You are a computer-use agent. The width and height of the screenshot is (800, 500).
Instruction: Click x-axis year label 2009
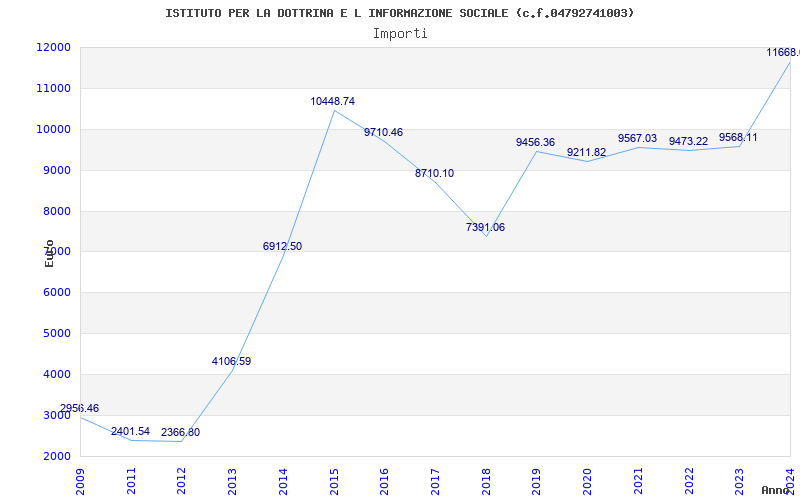click(x=81, y=481)
